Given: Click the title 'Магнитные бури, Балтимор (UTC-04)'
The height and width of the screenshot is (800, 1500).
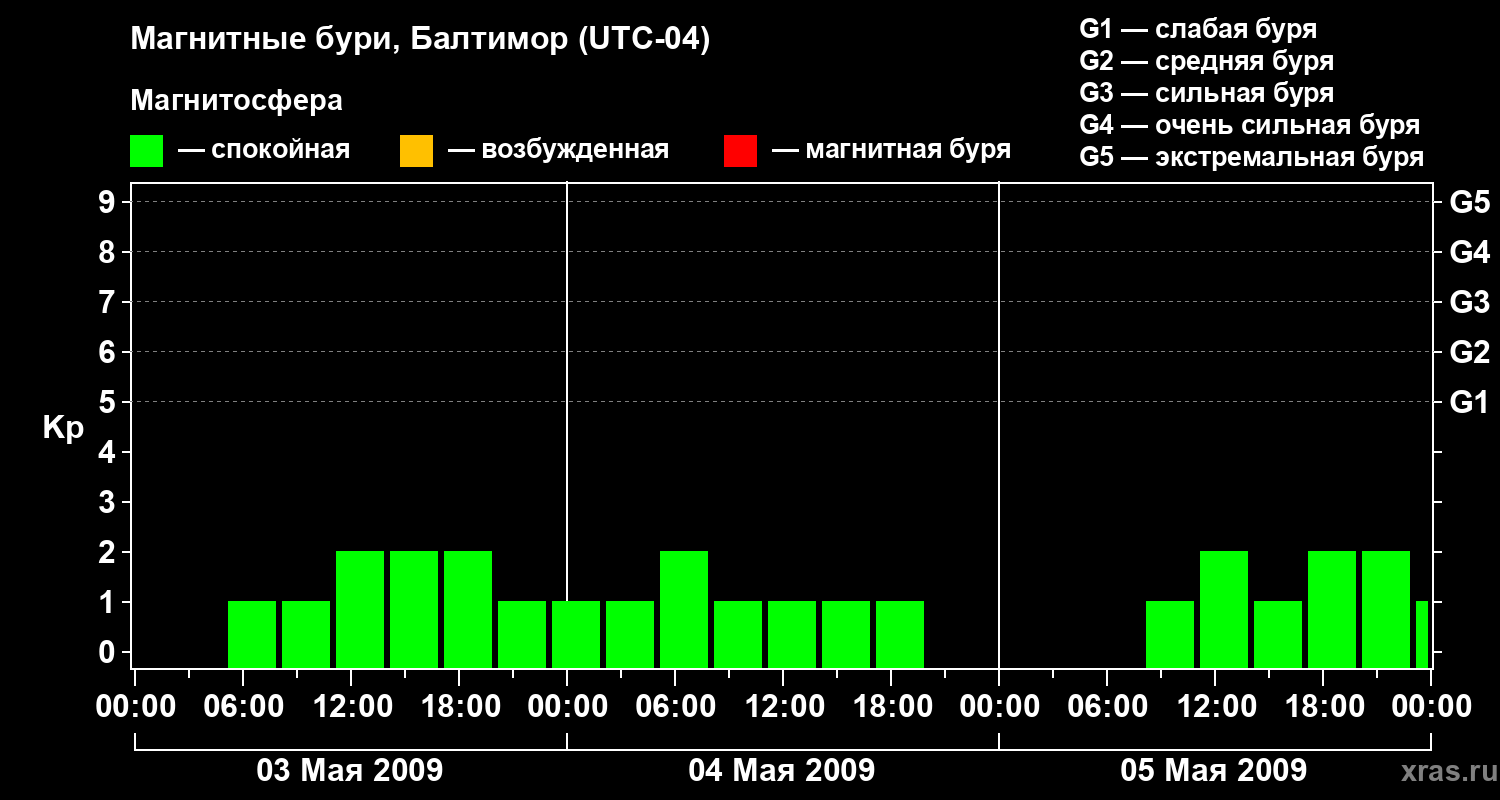Looking at the screenshot, I should [x=420, y=40].
